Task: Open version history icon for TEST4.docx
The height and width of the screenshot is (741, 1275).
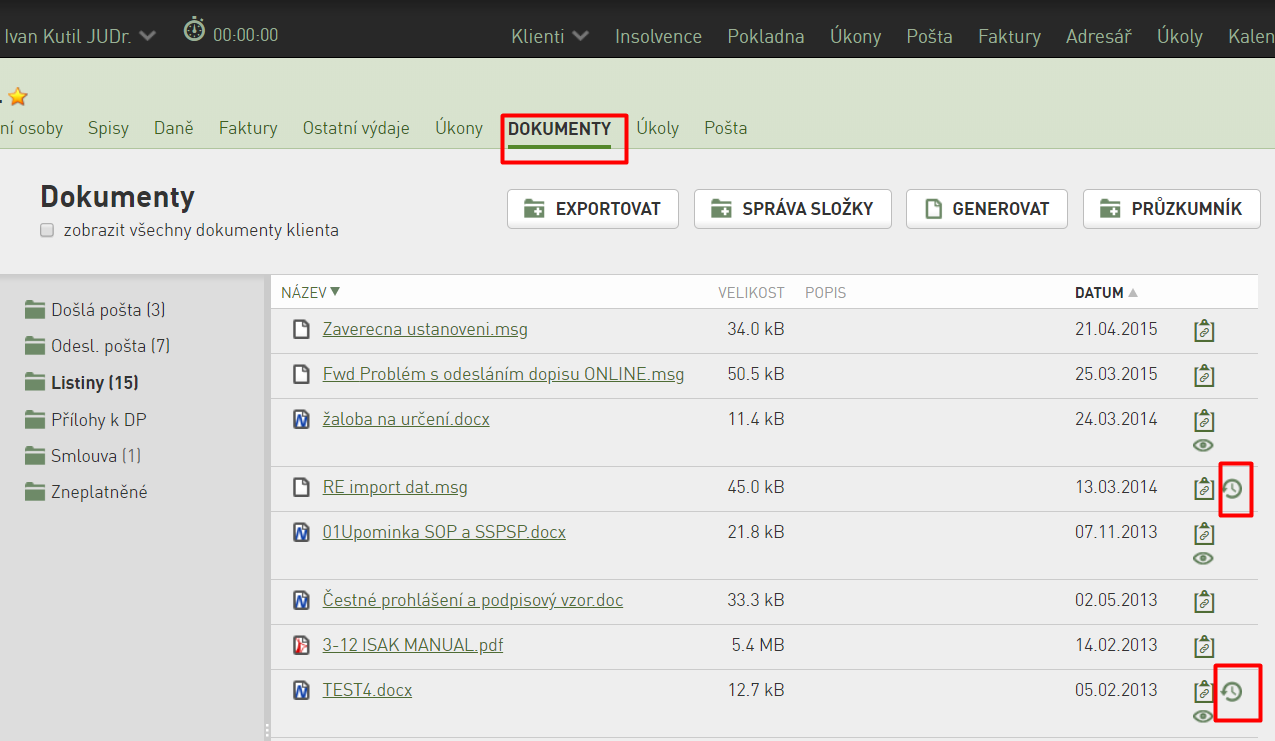Action: pyautogui.click(x=1232, y=691)
